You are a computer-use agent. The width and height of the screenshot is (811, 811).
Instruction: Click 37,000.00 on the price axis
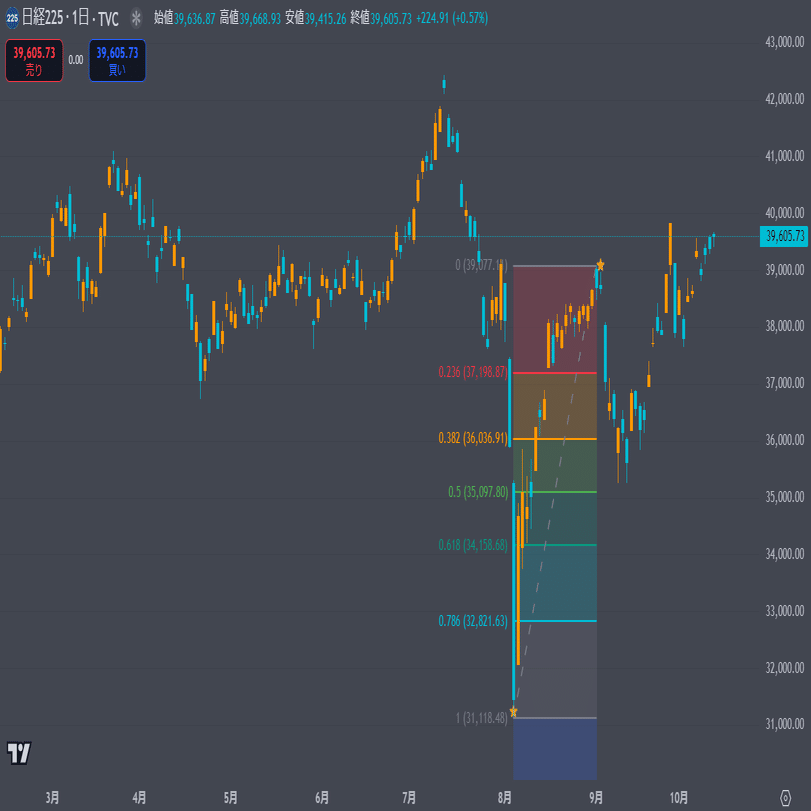[785, 383]
